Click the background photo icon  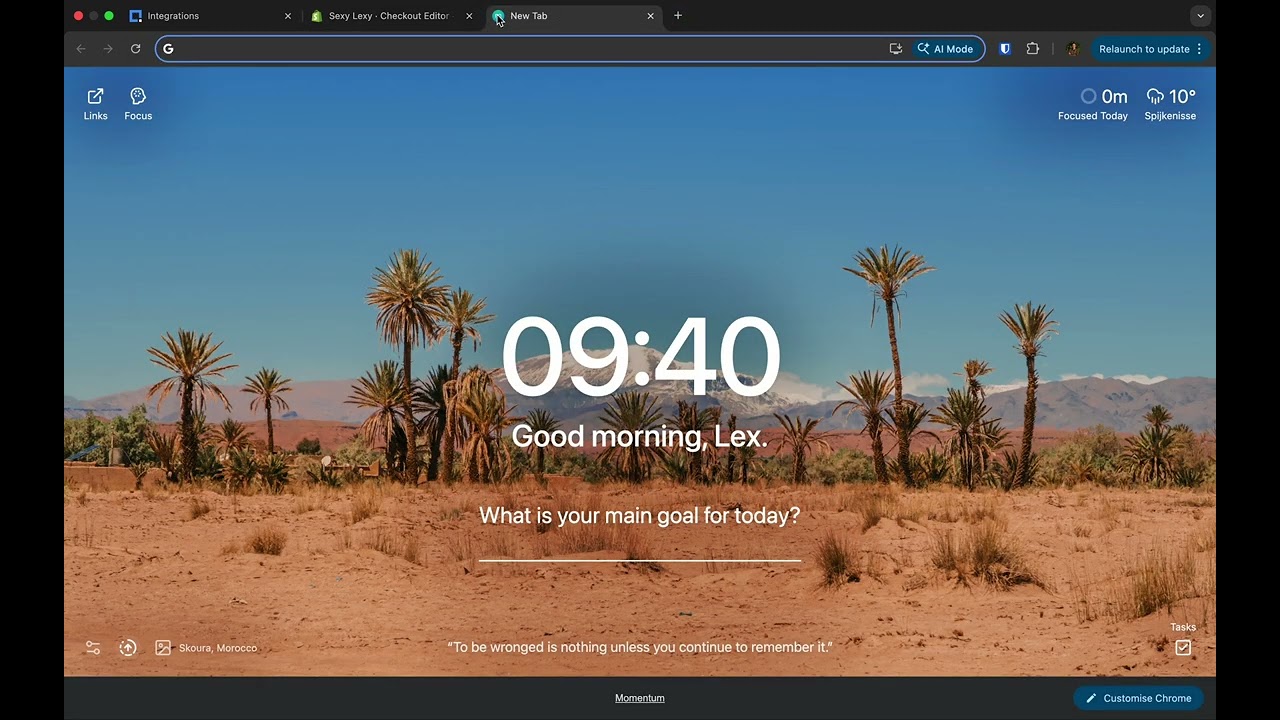click(x=163, y=648)
